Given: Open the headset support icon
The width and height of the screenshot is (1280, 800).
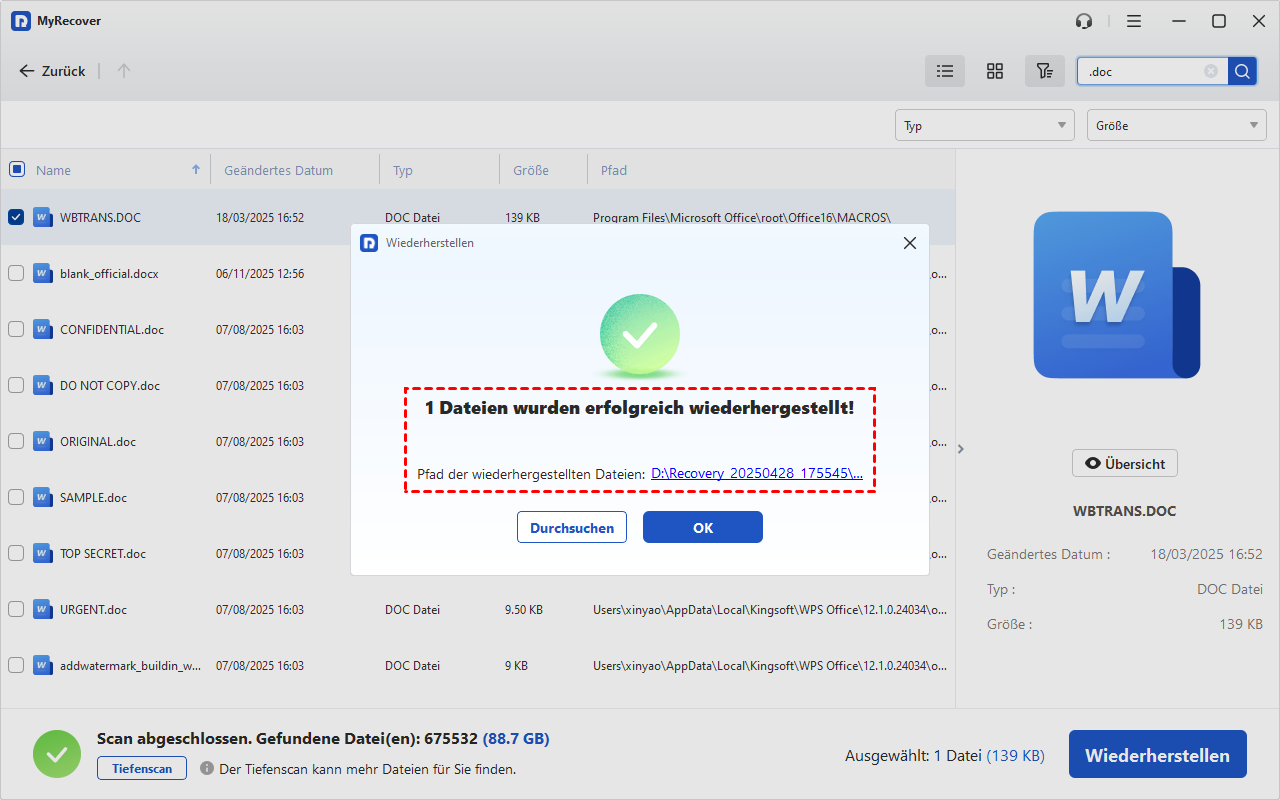Looking at the screenshot, I should 1084,21.
